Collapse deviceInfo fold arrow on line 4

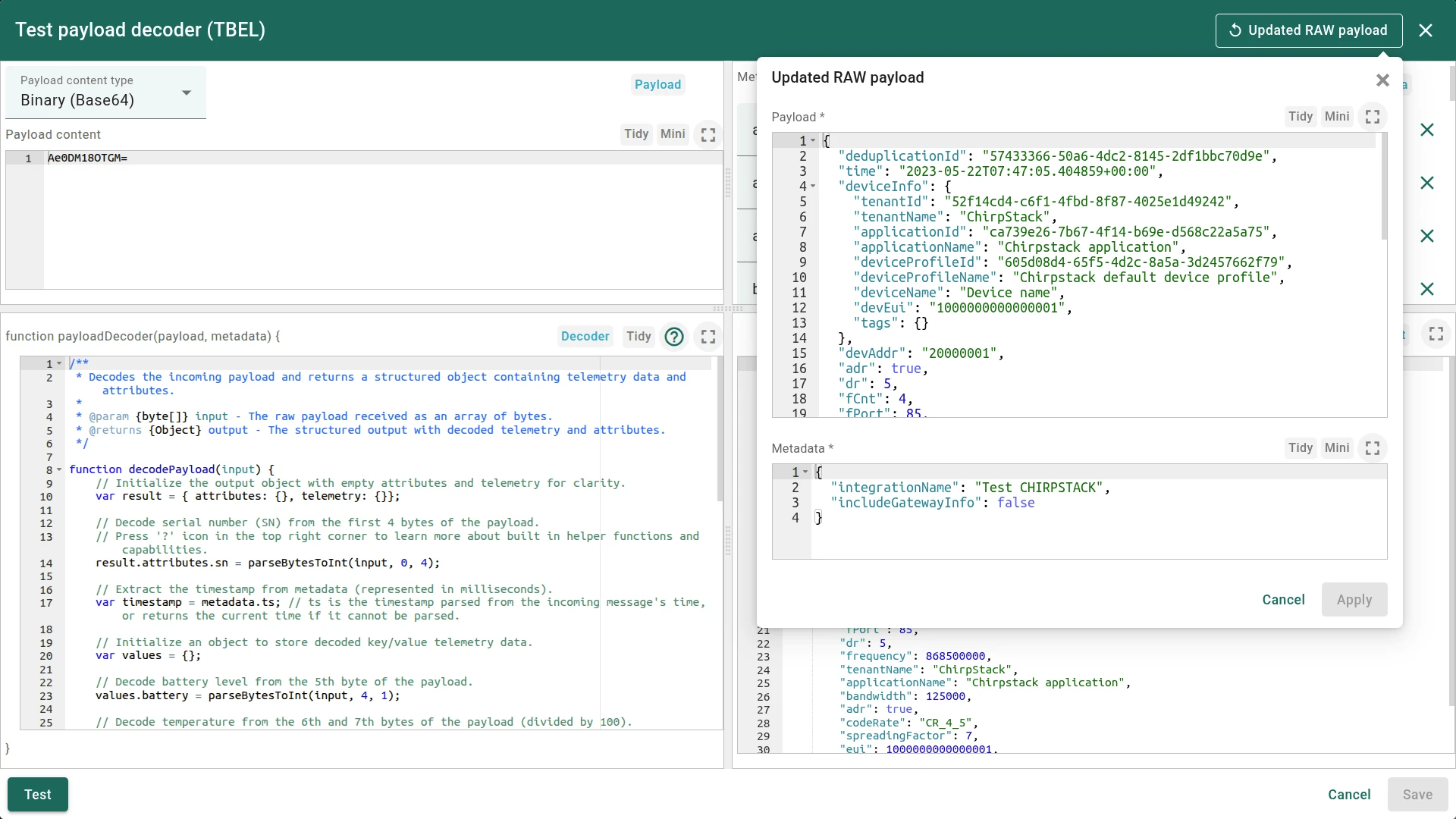point(813,187)
